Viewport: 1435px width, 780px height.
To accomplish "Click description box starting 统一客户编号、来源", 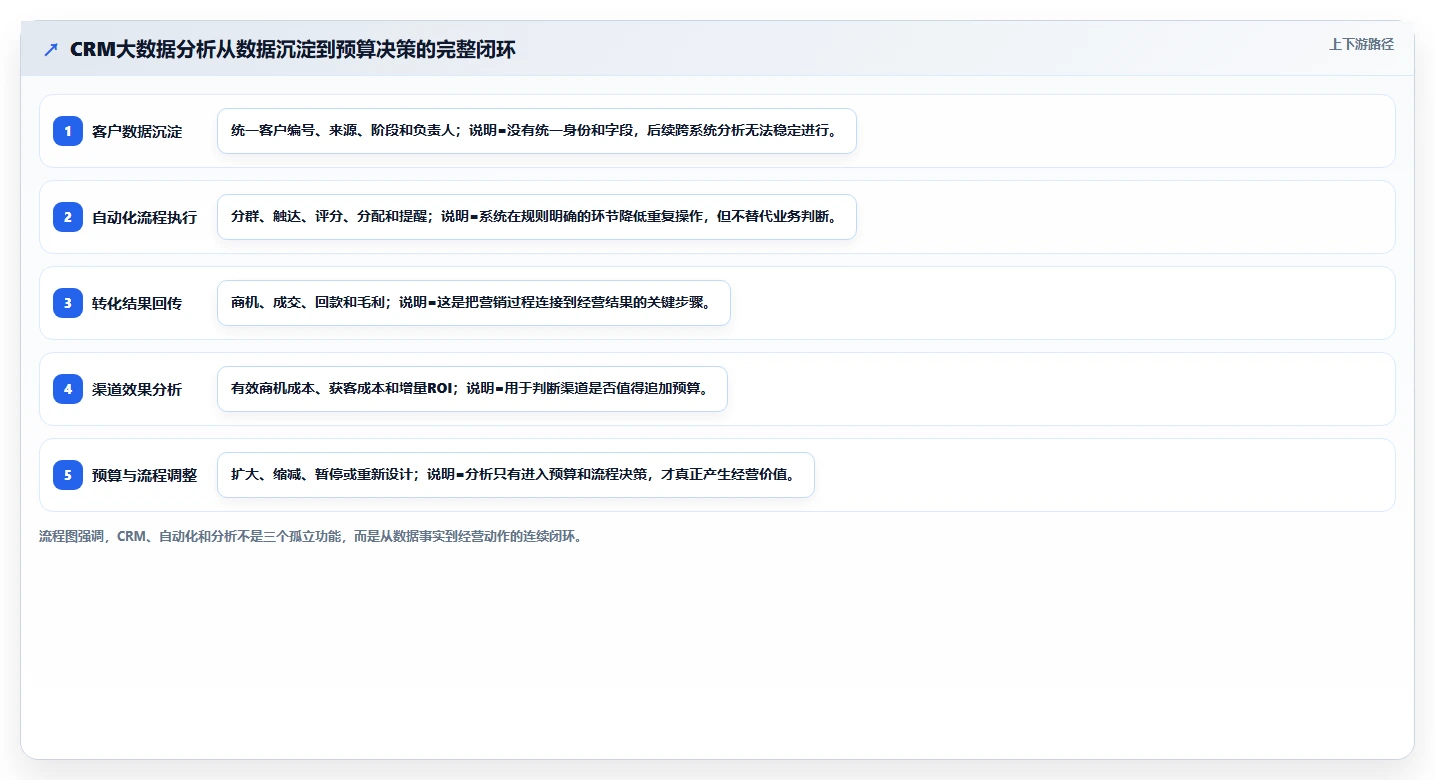I will 537,131.
